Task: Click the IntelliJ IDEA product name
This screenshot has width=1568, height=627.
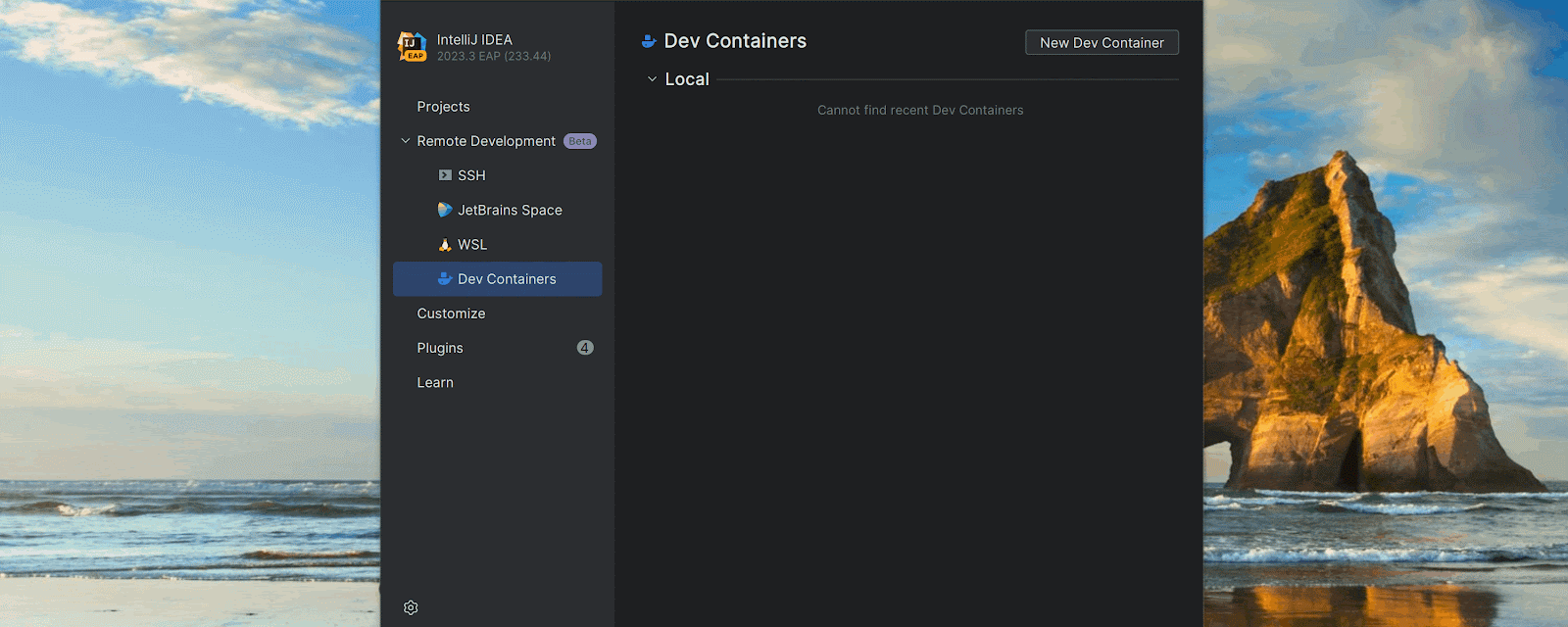Action: point(474,40)
